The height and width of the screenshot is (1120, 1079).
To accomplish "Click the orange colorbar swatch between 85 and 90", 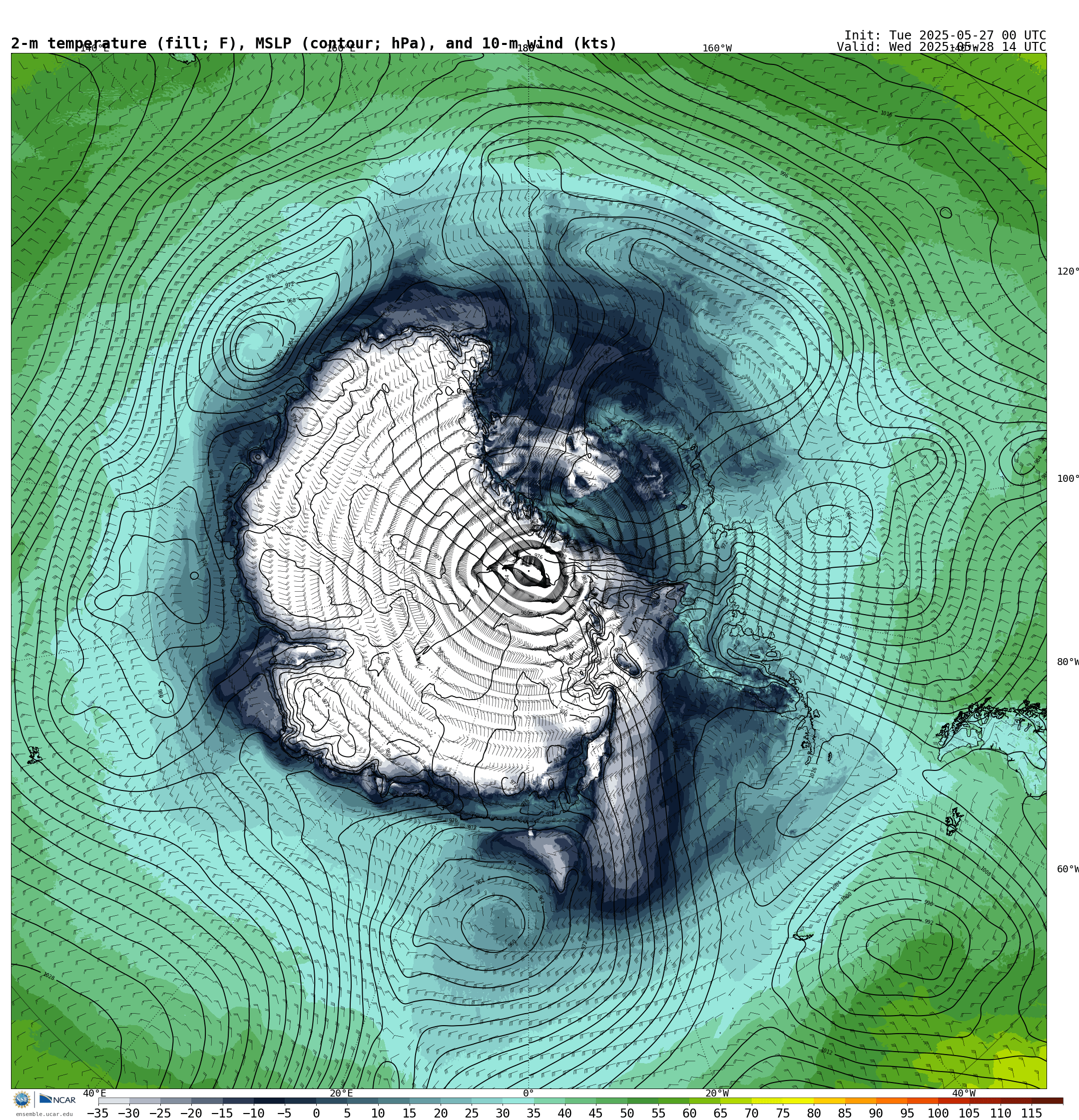I will [x=861, y=1101].
